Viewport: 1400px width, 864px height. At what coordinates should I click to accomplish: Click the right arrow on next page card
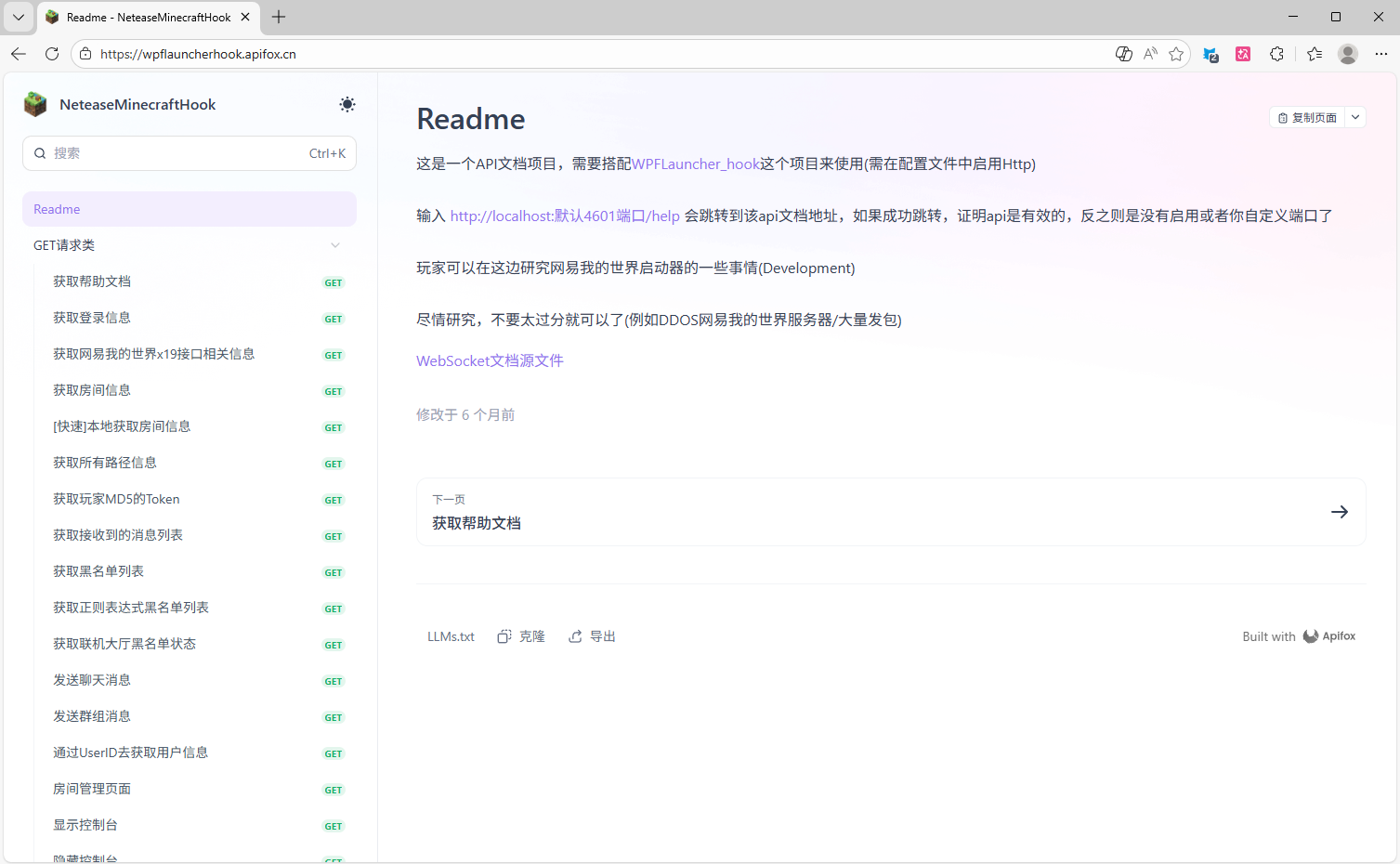[1340, 512]
